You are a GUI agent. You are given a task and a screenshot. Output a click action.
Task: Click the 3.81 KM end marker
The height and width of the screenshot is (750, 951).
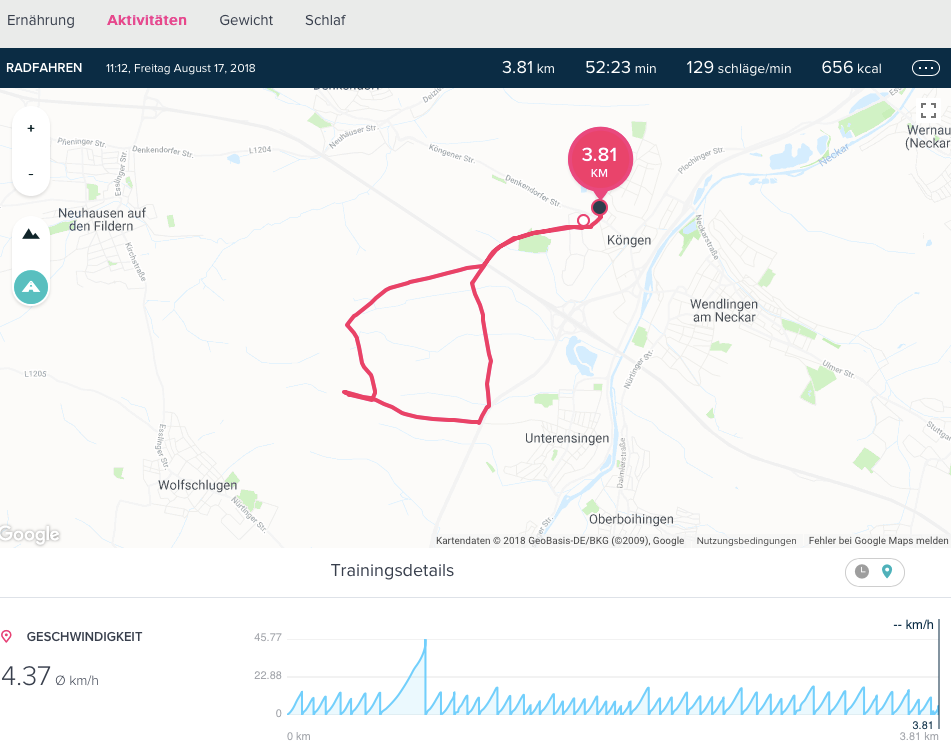coord(600,159)
